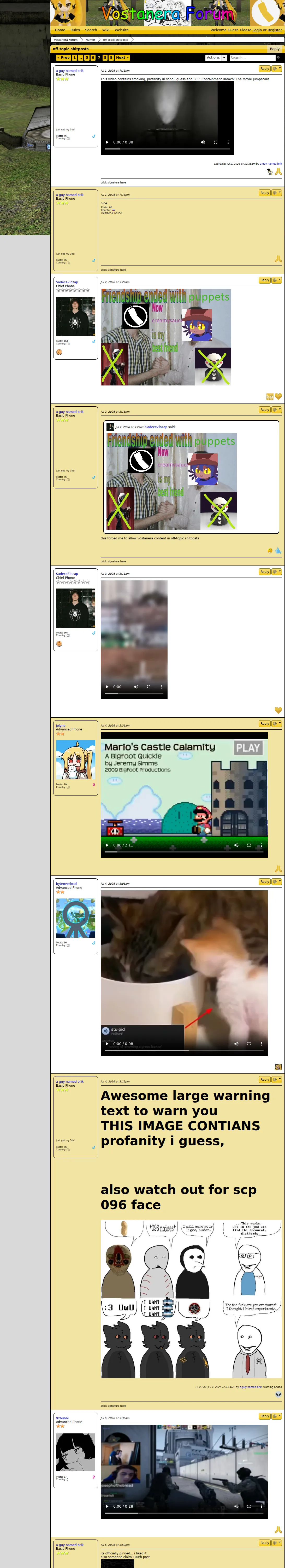Open gear options dropdown on byteoverload's post

(x=276, y=881)
